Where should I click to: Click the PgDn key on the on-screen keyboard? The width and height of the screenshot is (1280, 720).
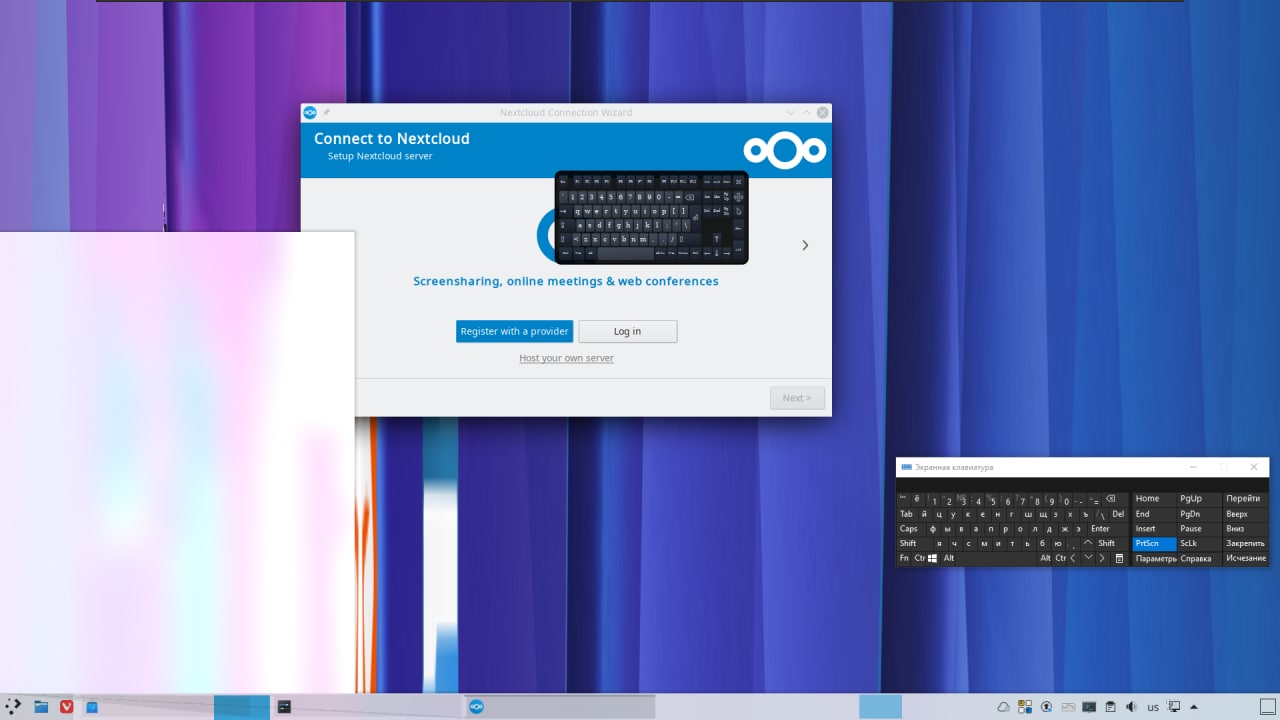1199,514
